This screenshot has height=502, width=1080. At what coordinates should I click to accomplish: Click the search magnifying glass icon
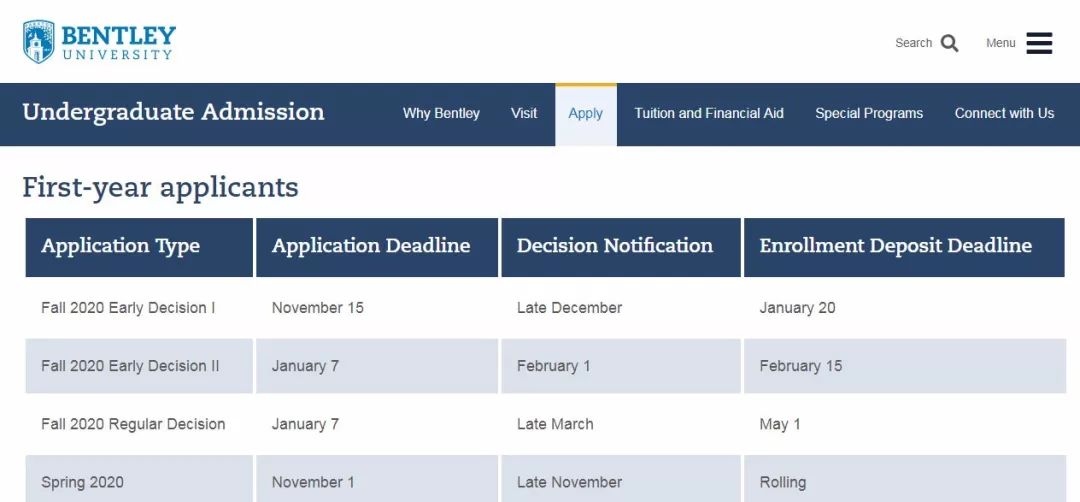[x=950, y=43]
